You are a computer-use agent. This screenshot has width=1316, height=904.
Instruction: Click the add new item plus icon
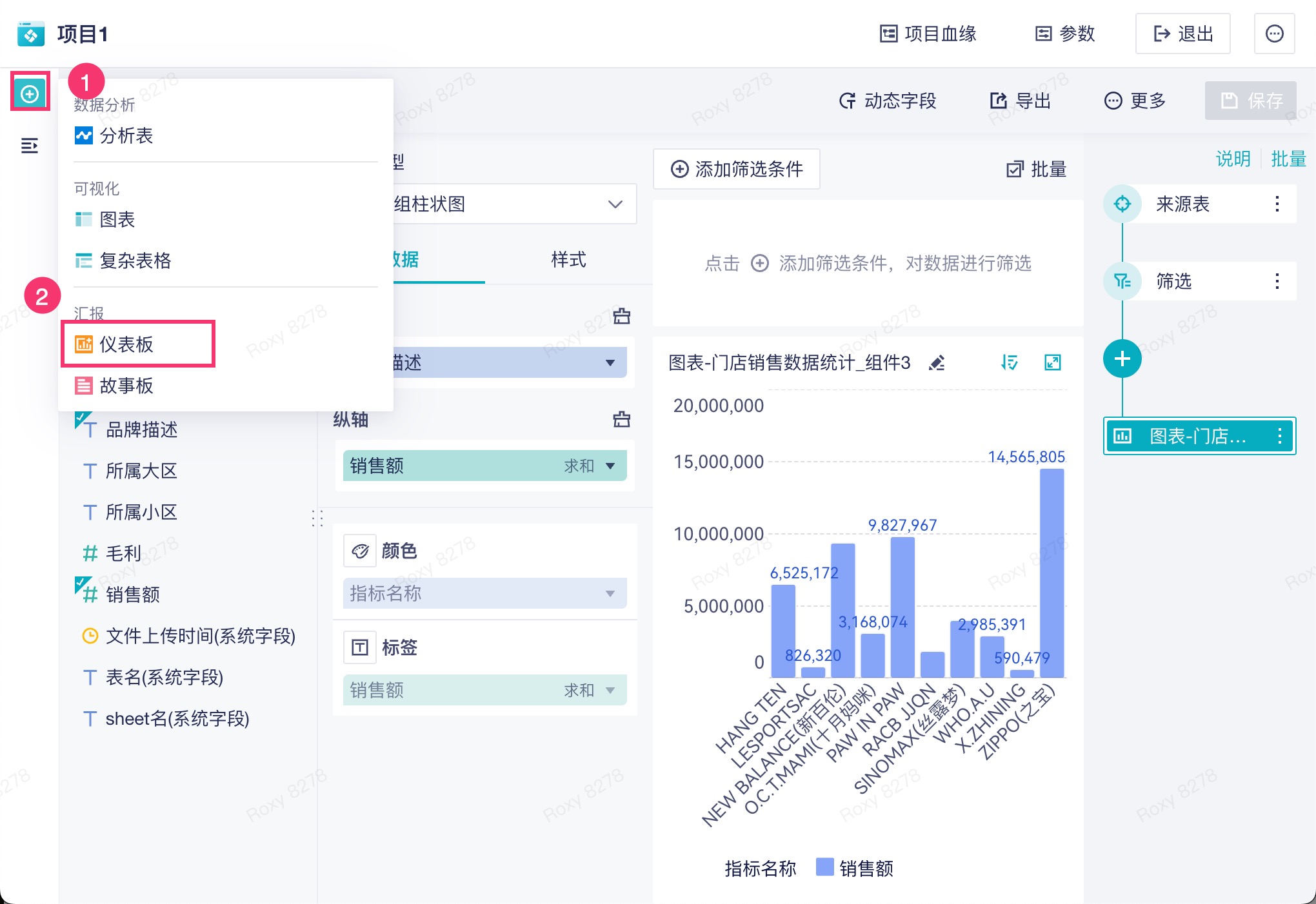click(x=30, y=94)
